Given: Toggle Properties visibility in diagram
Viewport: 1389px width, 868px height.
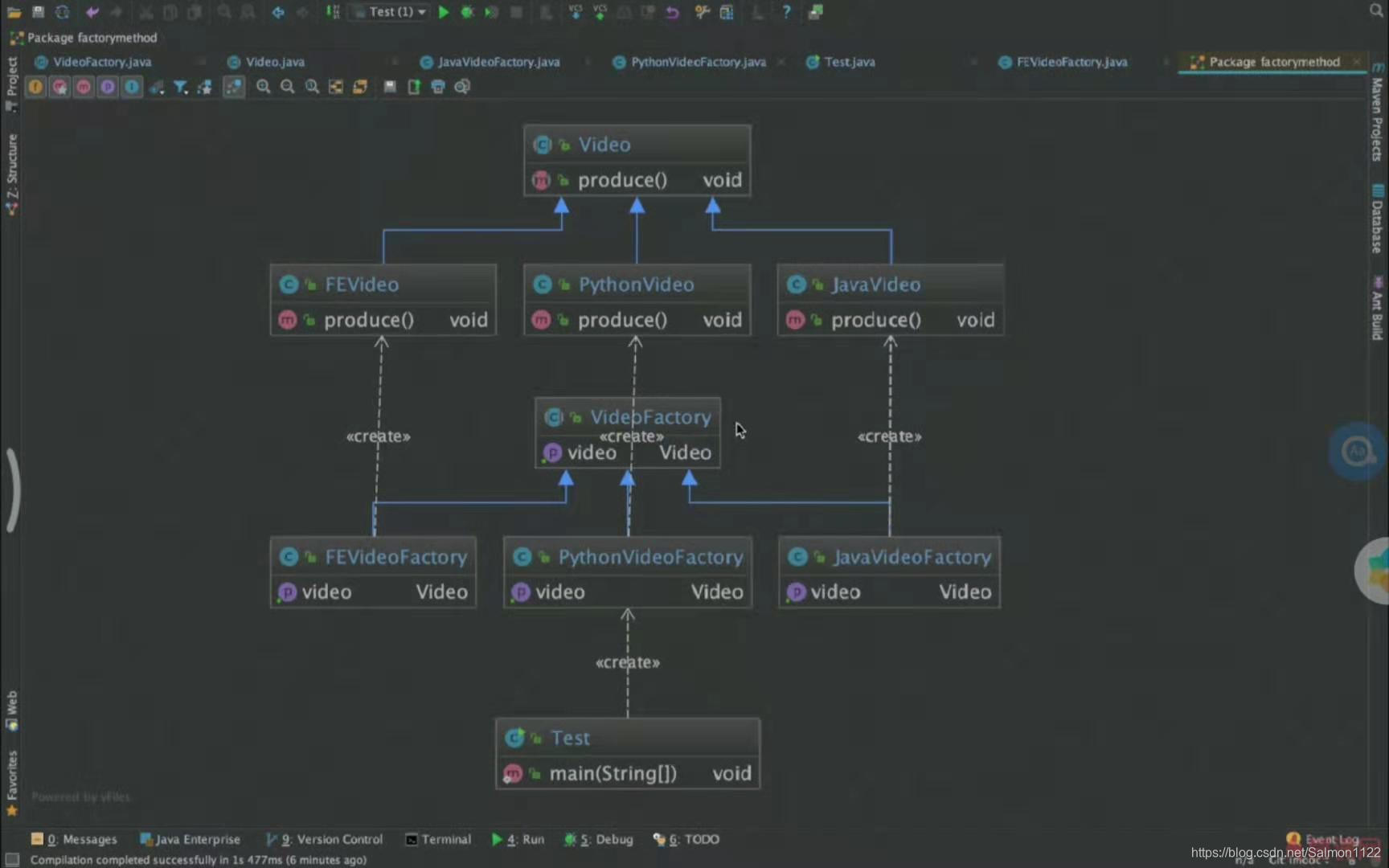Looking at the screenshot, I should (x=108, y=87).
